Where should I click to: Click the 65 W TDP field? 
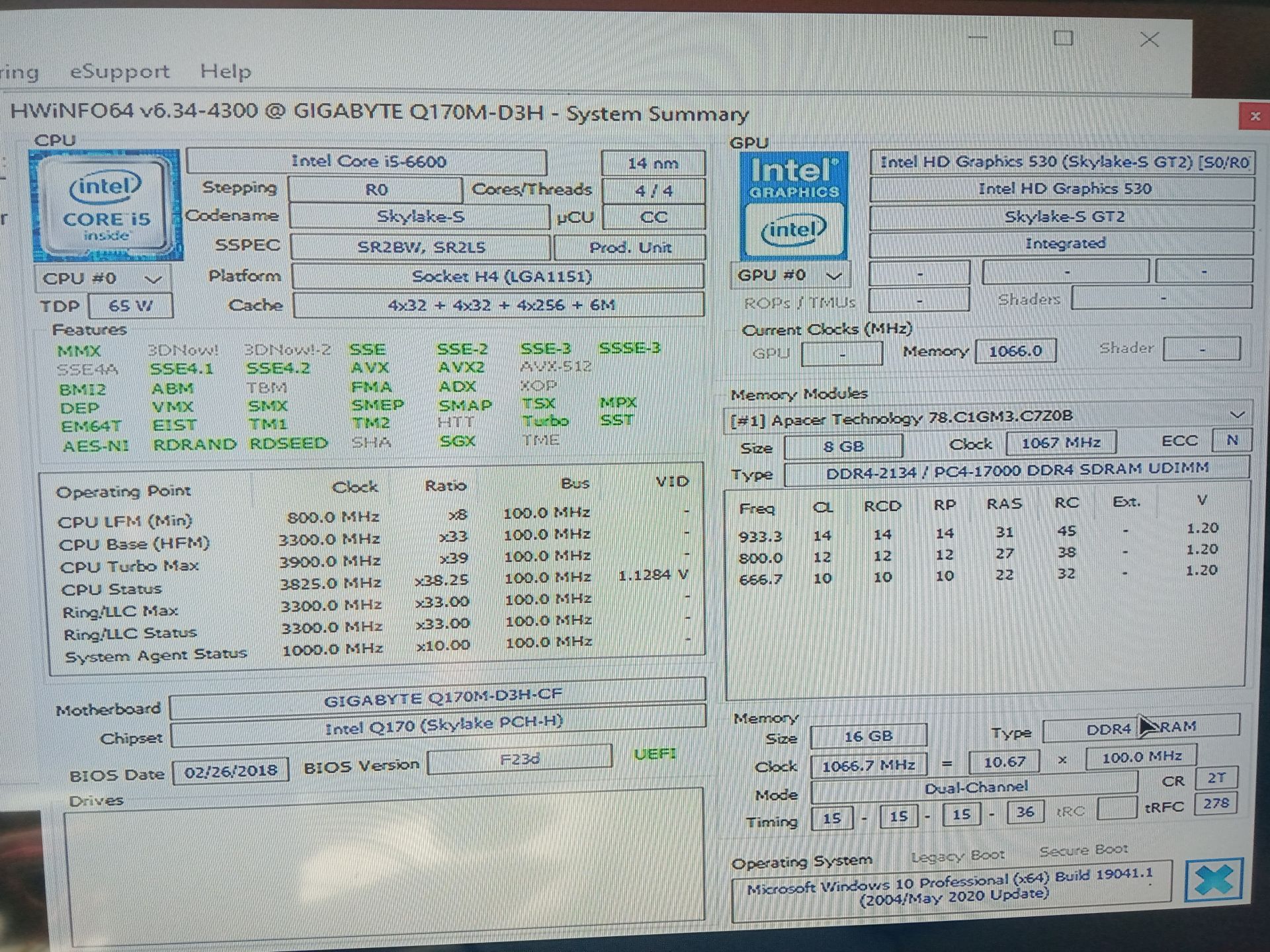130,306
